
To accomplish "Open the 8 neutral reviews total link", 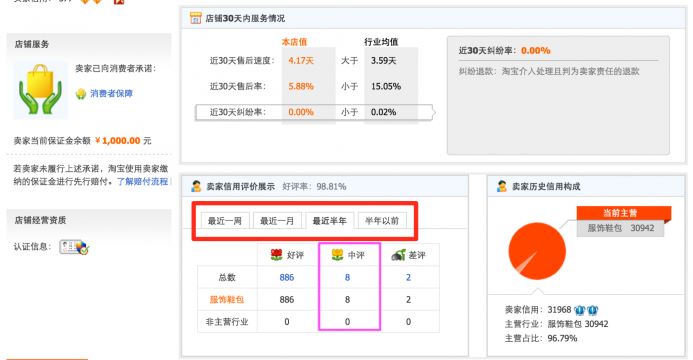I will [x=347, y=277].
